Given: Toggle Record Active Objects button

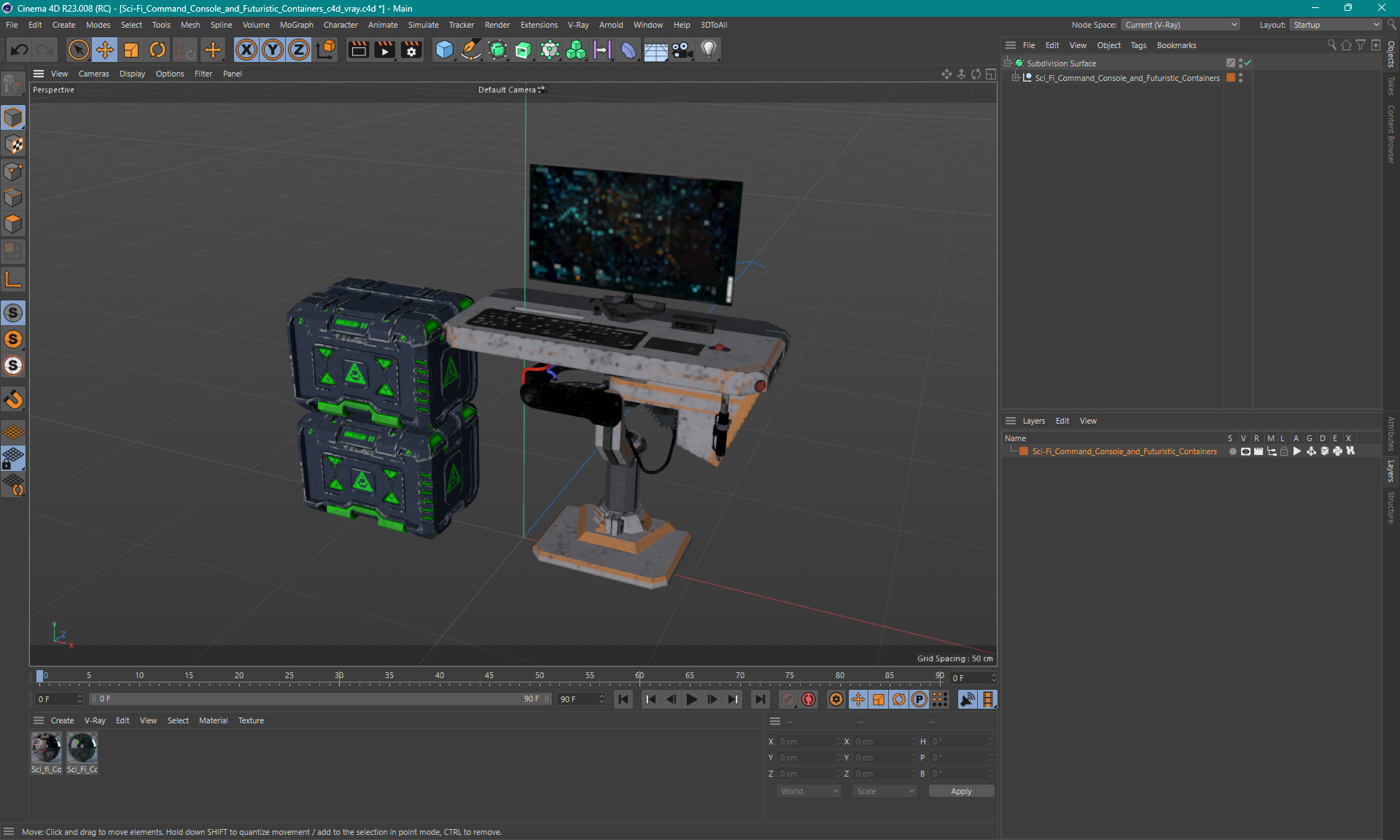Looking at the screenshot, I should [x=788, y=699].
